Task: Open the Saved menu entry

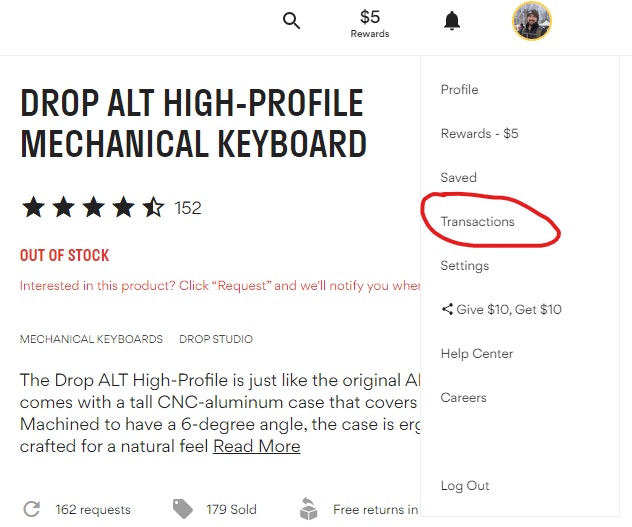Action: click(458, 178)
